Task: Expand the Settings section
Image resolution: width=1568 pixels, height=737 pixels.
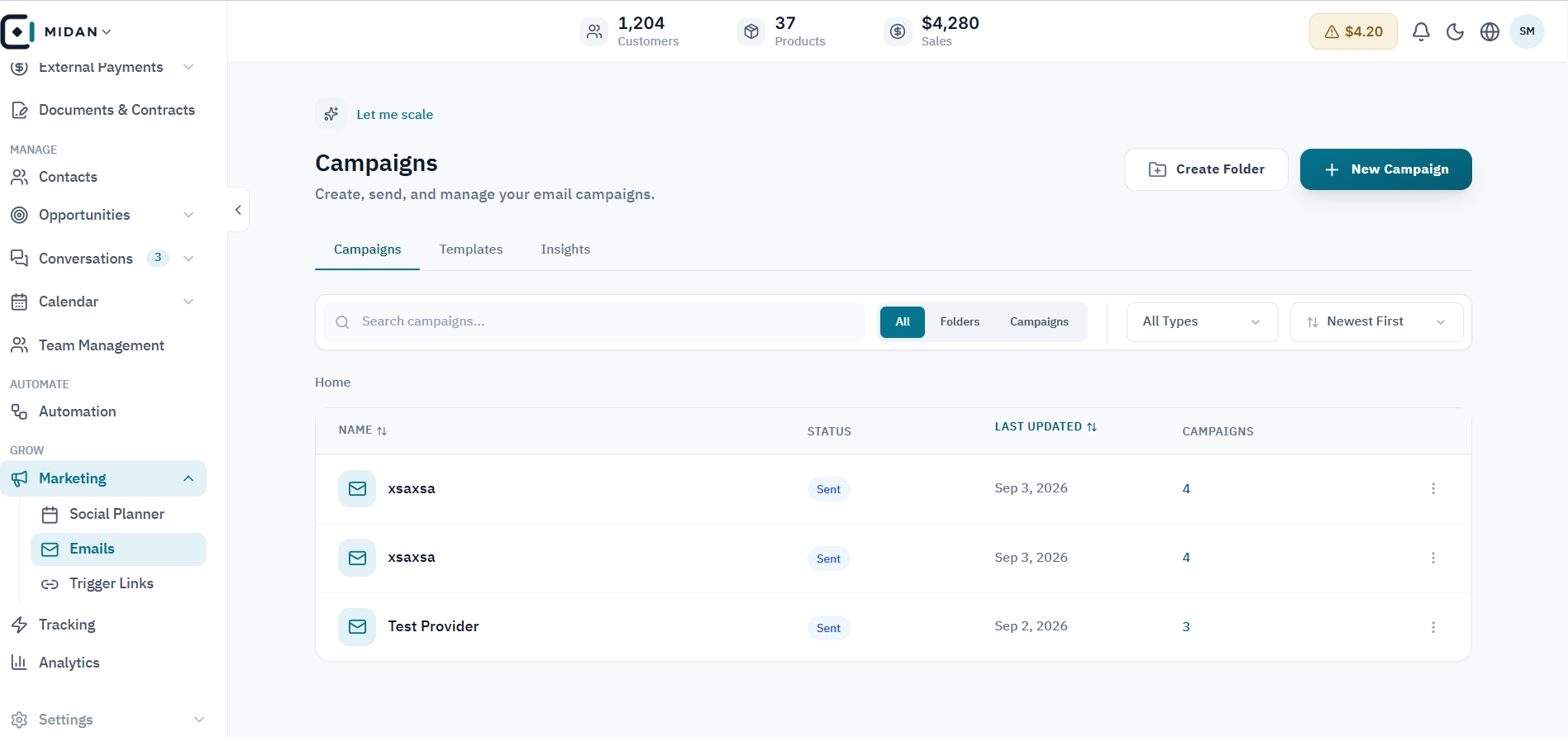Action: [199, 720]
